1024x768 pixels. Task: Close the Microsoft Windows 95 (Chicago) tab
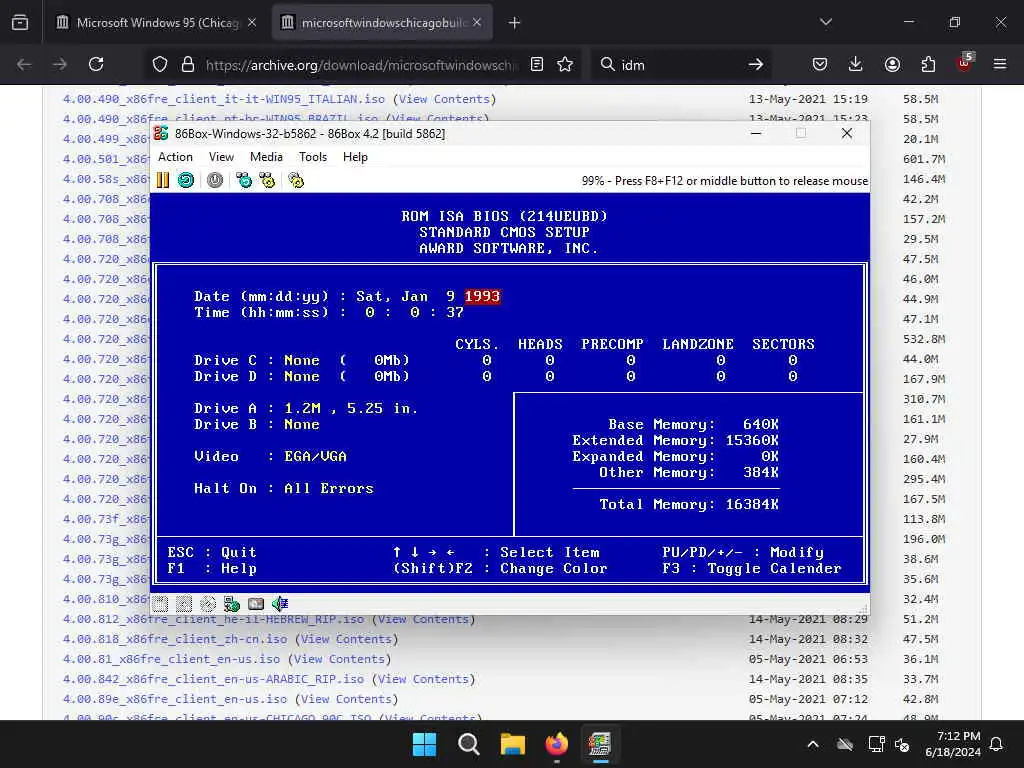[x=251, y=23]
